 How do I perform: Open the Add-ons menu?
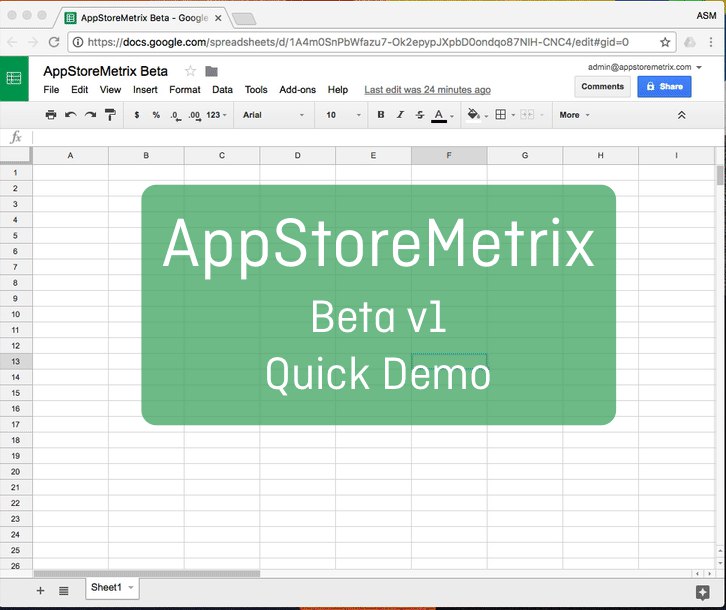[297, 89]
